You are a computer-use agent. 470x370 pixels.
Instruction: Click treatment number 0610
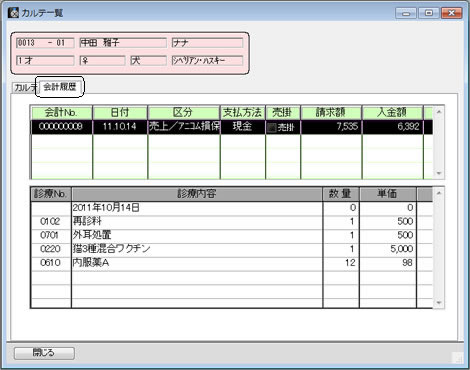pos(50,263)
